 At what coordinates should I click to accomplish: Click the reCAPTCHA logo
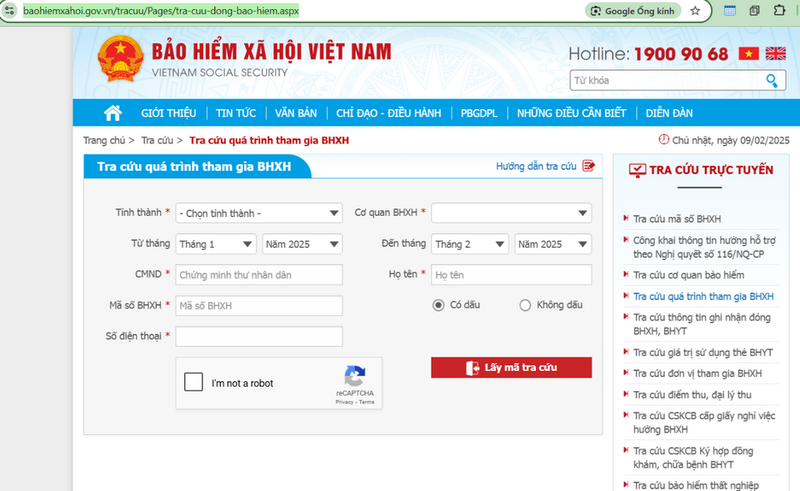[355, 376]
